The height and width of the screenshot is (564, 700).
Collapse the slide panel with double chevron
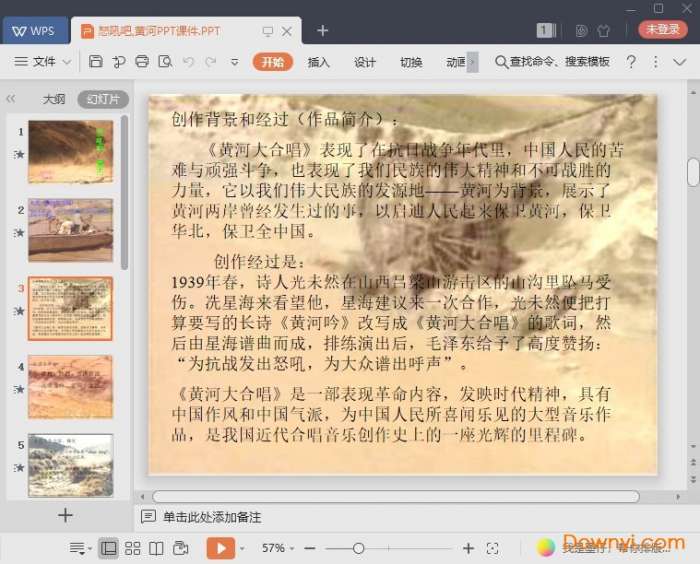coord(11,99)
